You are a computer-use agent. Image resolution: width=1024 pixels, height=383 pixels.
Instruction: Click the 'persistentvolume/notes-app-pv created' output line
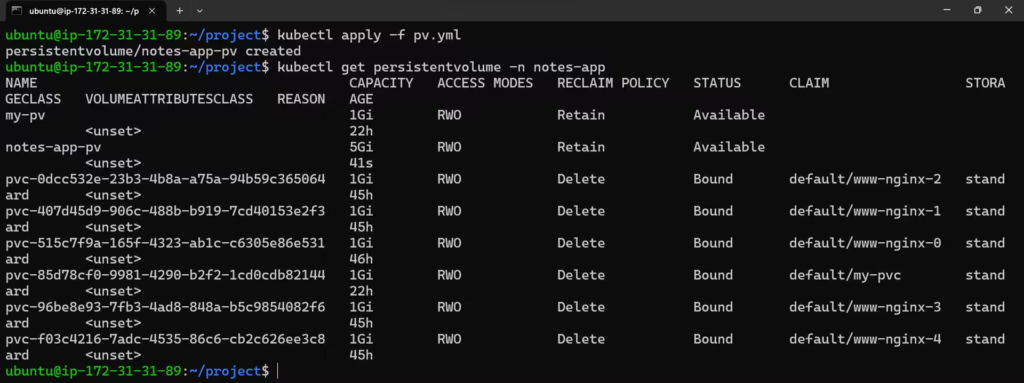tap(153, 51)
